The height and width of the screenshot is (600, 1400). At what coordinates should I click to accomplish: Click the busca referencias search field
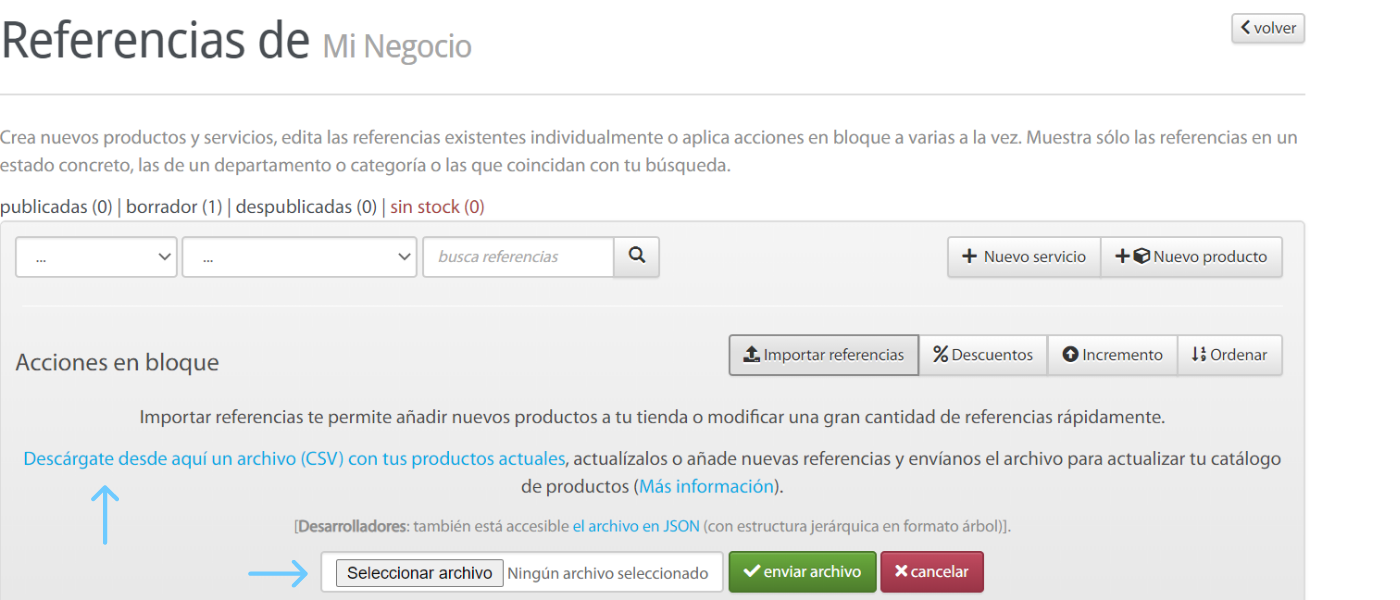pos(518,256)
